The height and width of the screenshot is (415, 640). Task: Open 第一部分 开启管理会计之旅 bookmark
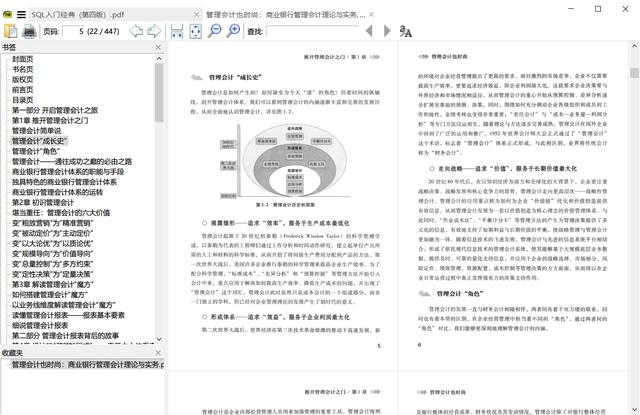tap(55, 110)
